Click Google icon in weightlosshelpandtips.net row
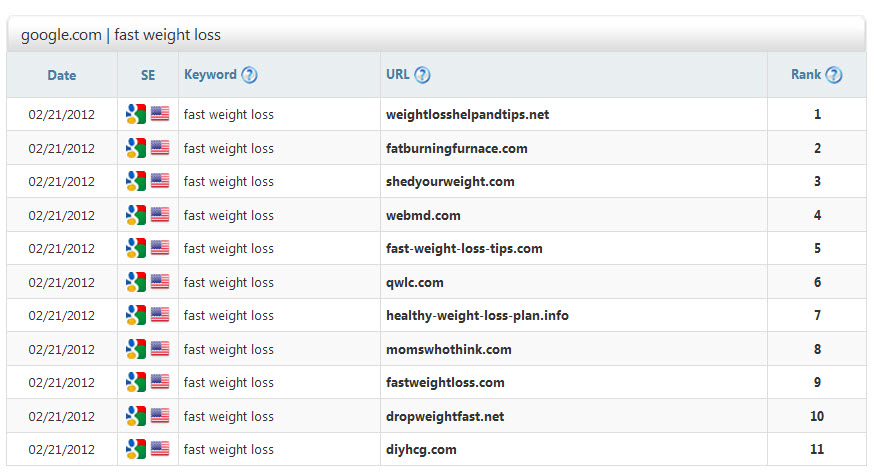The width and height of the screenshot is (874, 475). (136, 115)
